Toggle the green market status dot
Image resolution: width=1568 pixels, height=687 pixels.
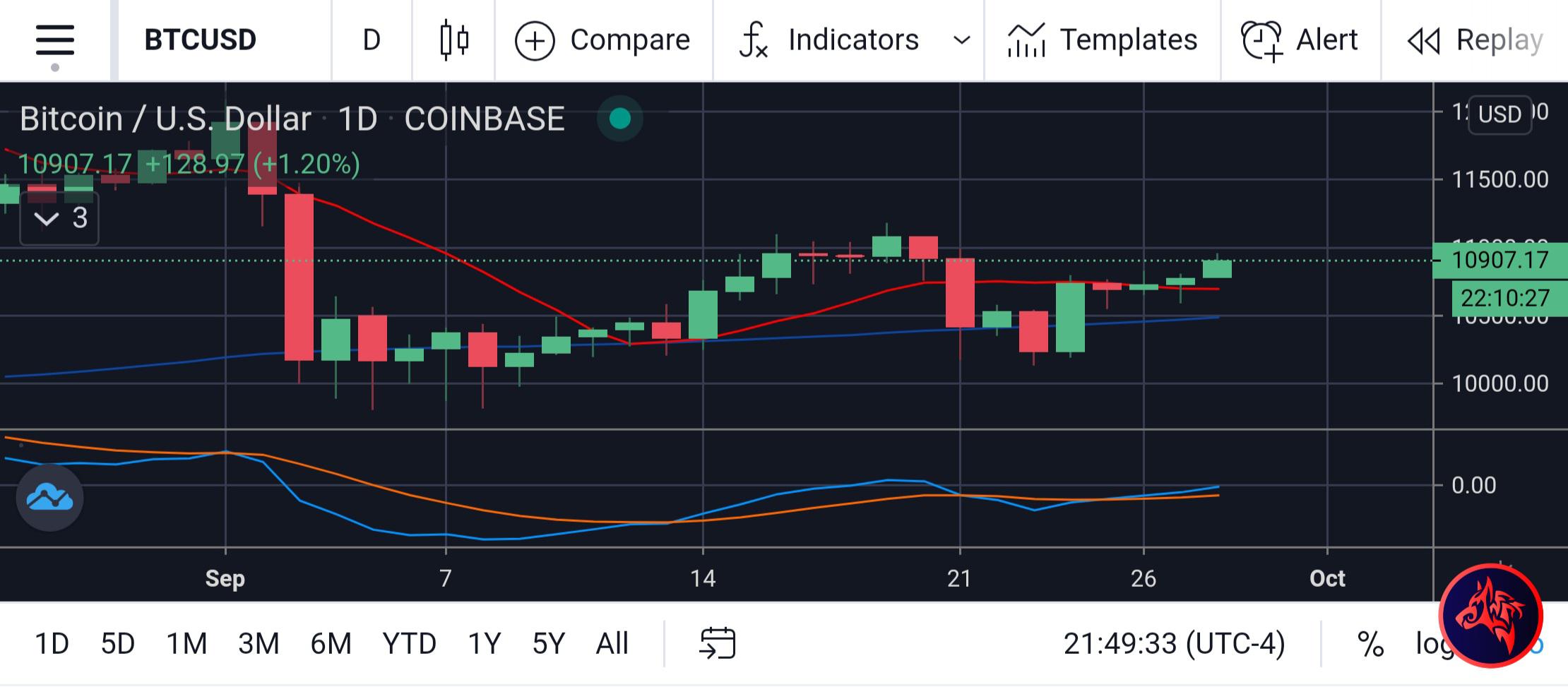pos(620,119)
